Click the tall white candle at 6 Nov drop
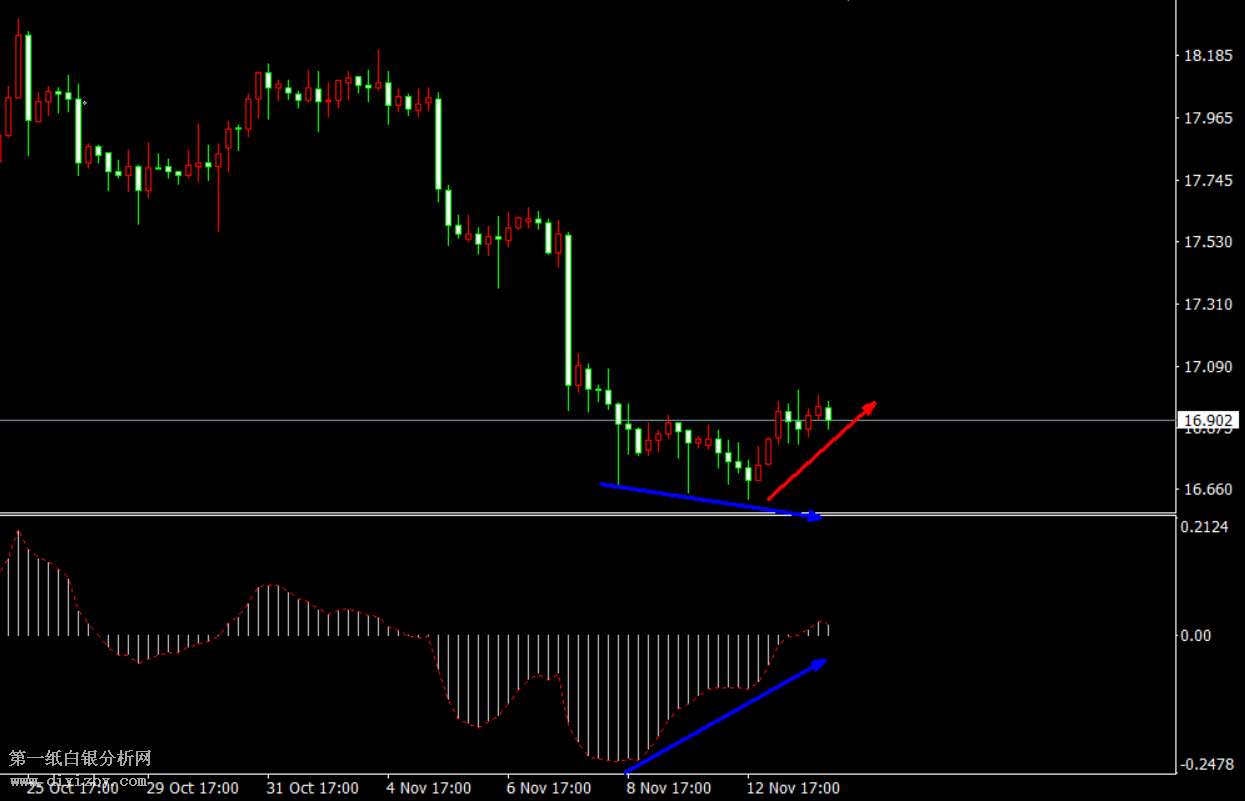Screen dimensions: 1245x801 tap(568, 310)
